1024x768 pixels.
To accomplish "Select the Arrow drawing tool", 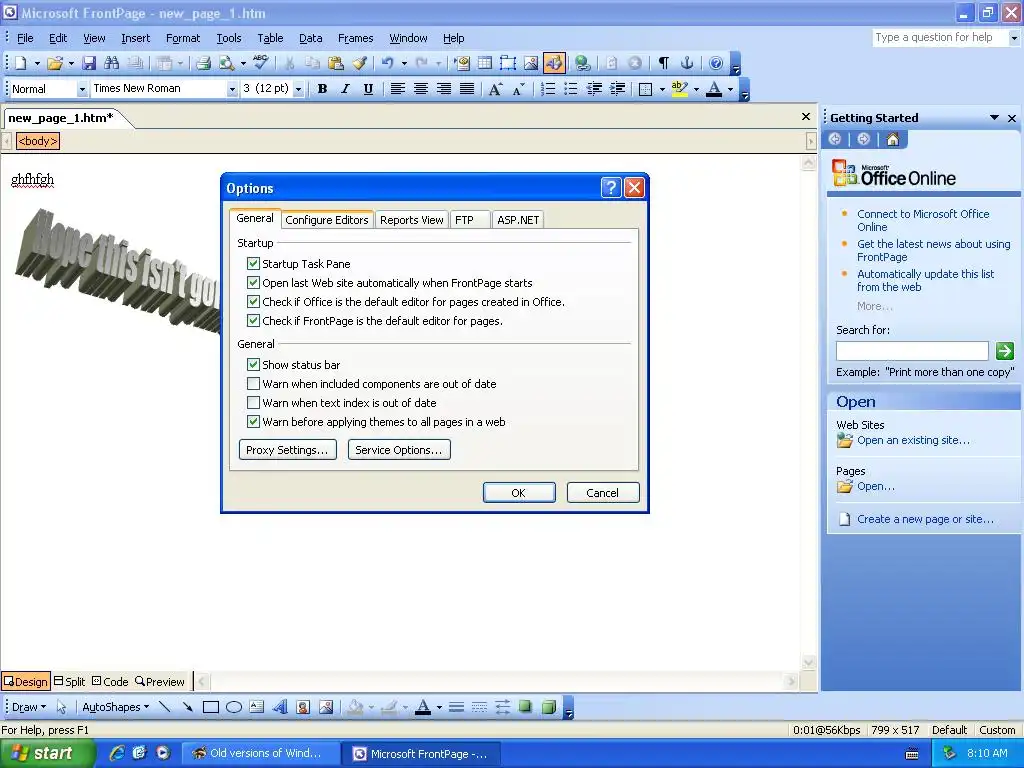I will click(187, 707).
